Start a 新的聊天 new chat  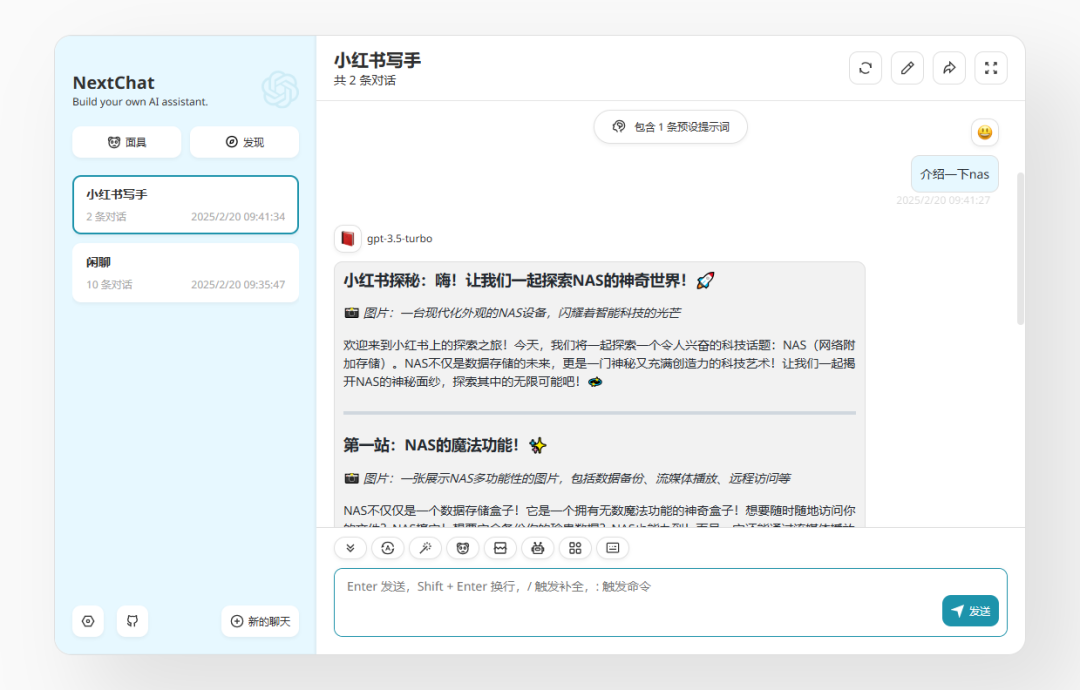pos(260,621)
